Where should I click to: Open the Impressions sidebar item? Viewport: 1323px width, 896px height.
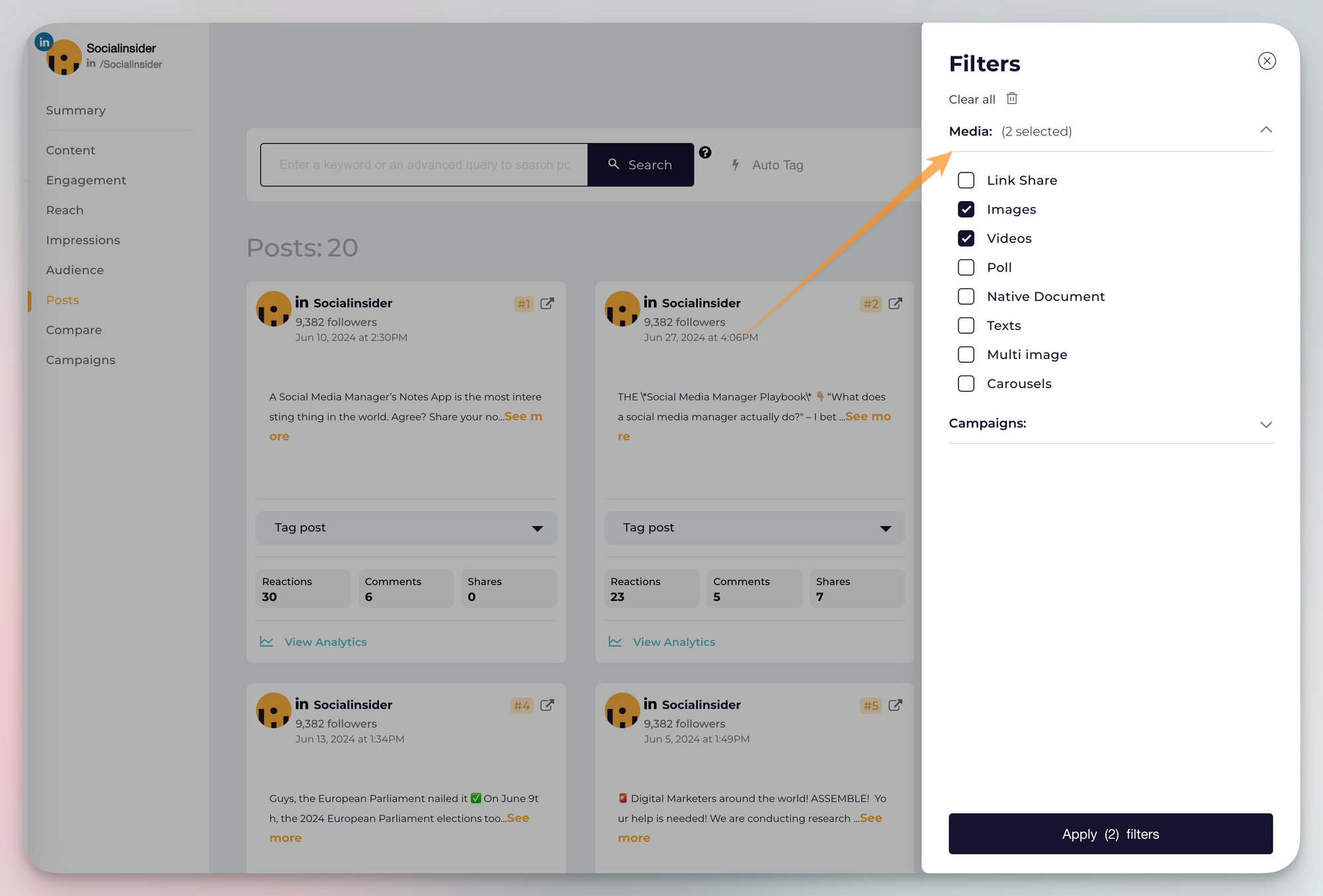coord(83,240)
